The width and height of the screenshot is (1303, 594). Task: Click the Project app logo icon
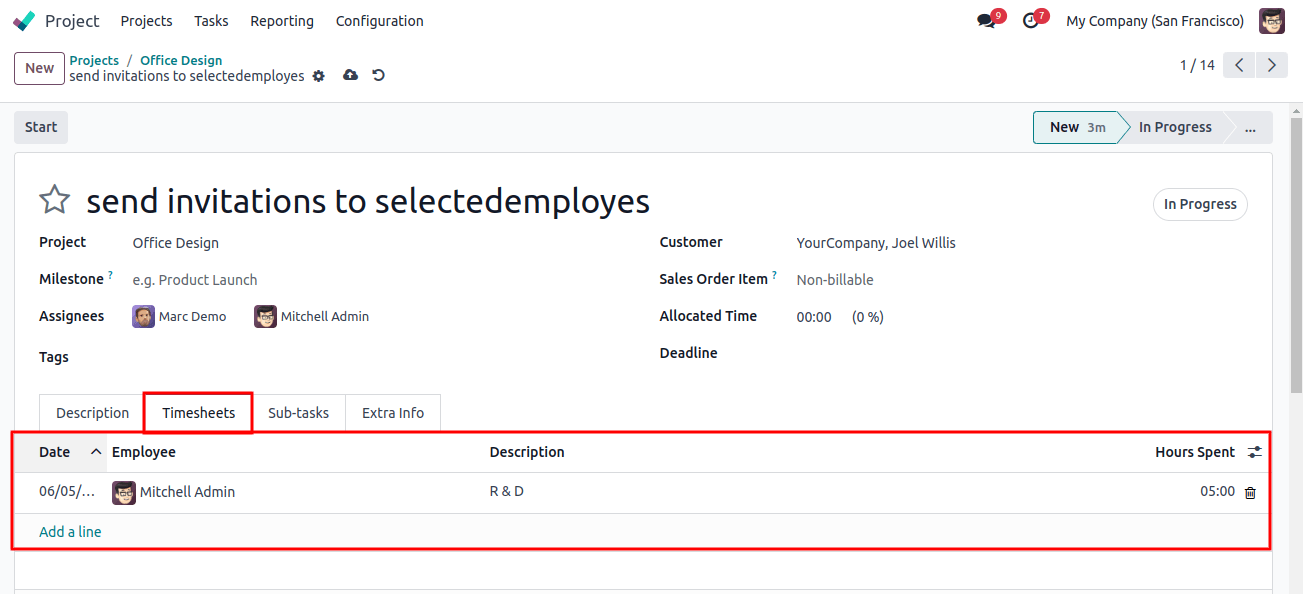click(25, 21)
